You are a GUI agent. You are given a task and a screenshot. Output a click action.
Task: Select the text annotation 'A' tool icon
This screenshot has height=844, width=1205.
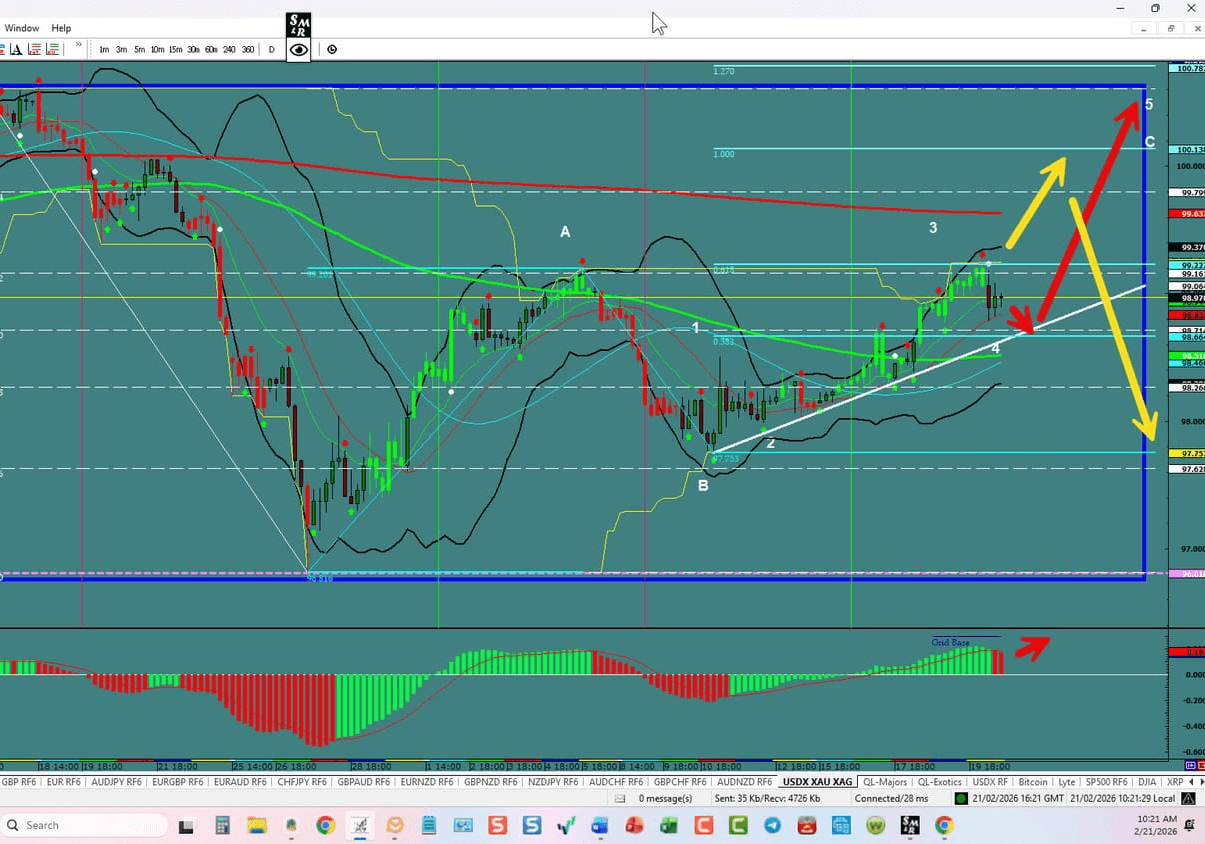coord(17,48)
